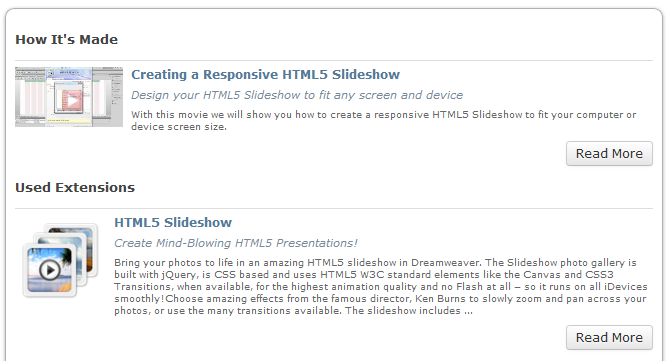Click the Create Mind-Blowing HTML5 Presentations tagline
This screenshot has height=361, width=669.
pyautogui.click(x=236, y=243)
